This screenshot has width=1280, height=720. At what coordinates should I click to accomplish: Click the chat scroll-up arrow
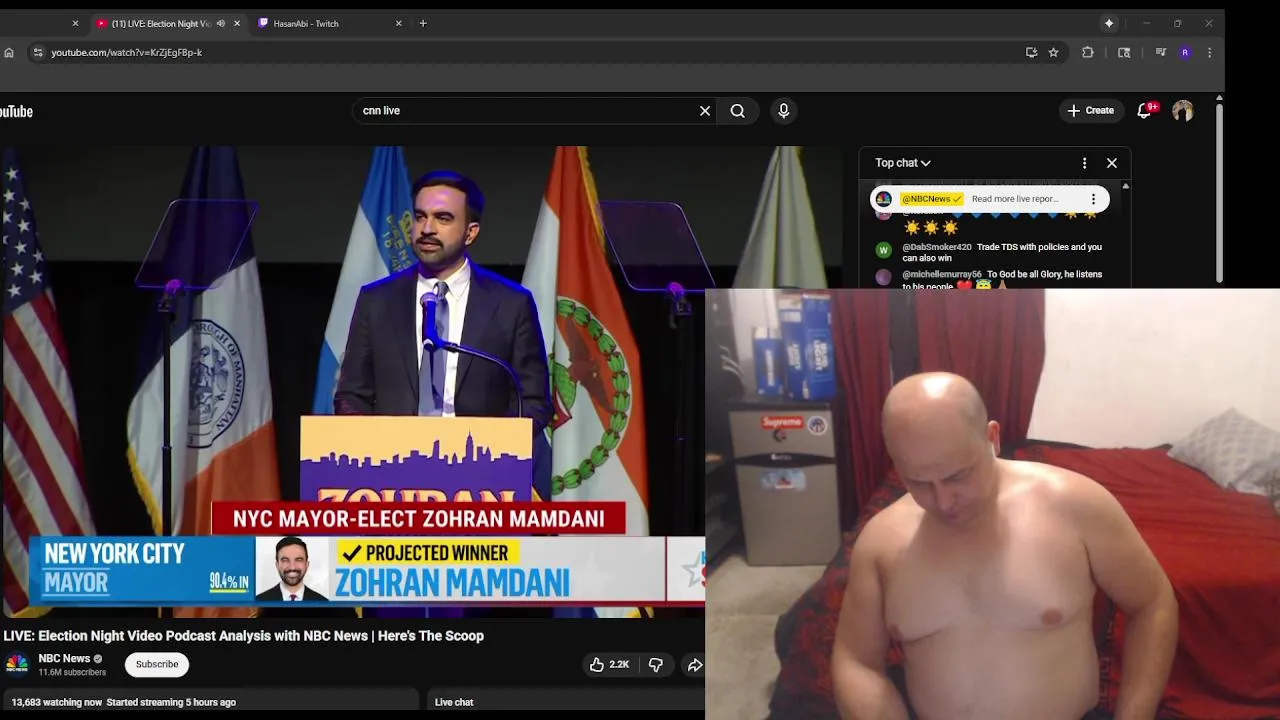point(1126,186)
